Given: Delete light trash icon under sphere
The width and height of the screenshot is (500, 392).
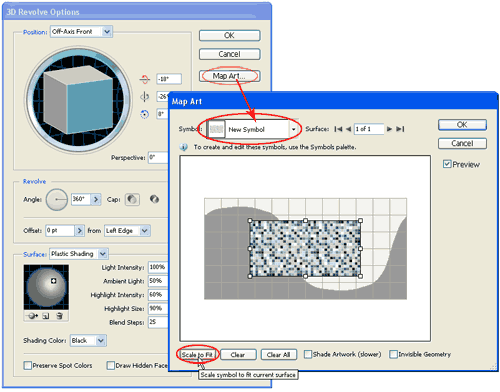Looking at the screenshot, I should tap(59, 316).
